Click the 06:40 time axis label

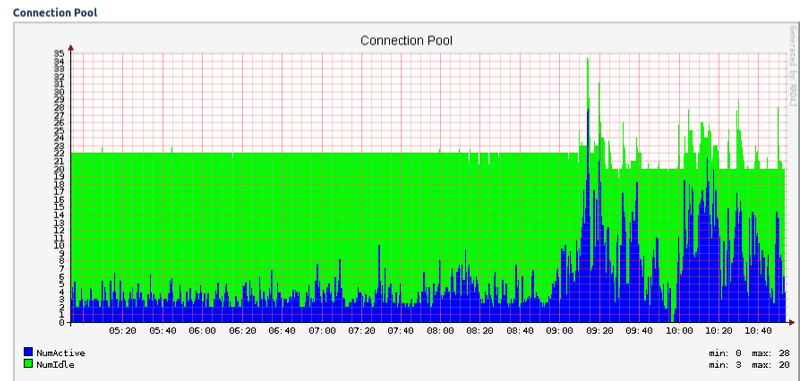282,330
